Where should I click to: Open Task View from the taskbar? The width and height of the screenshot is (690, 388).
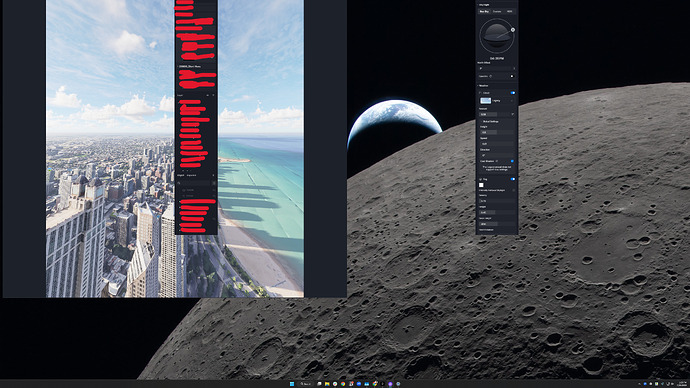319,384
